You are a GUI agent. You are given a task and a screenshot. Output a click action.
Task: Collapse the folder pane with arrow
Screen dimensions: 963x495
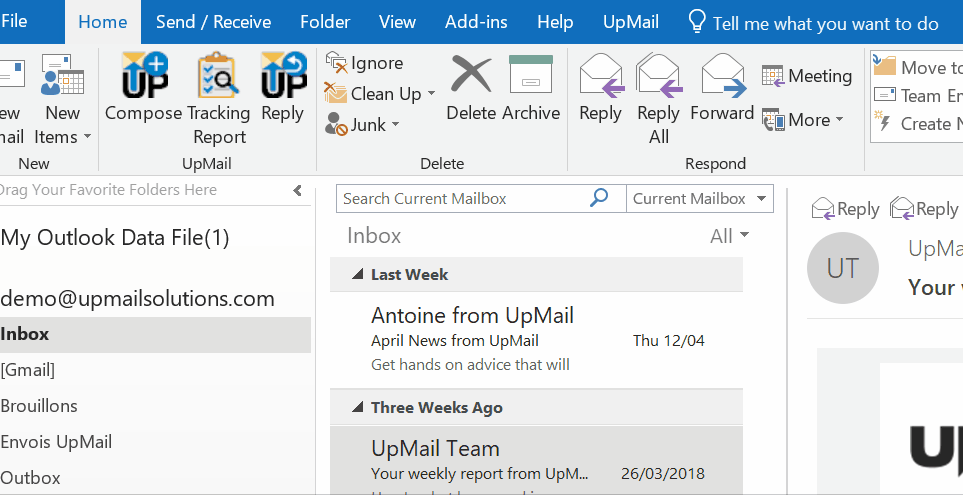pyautogui.click(x=298, y=190)
